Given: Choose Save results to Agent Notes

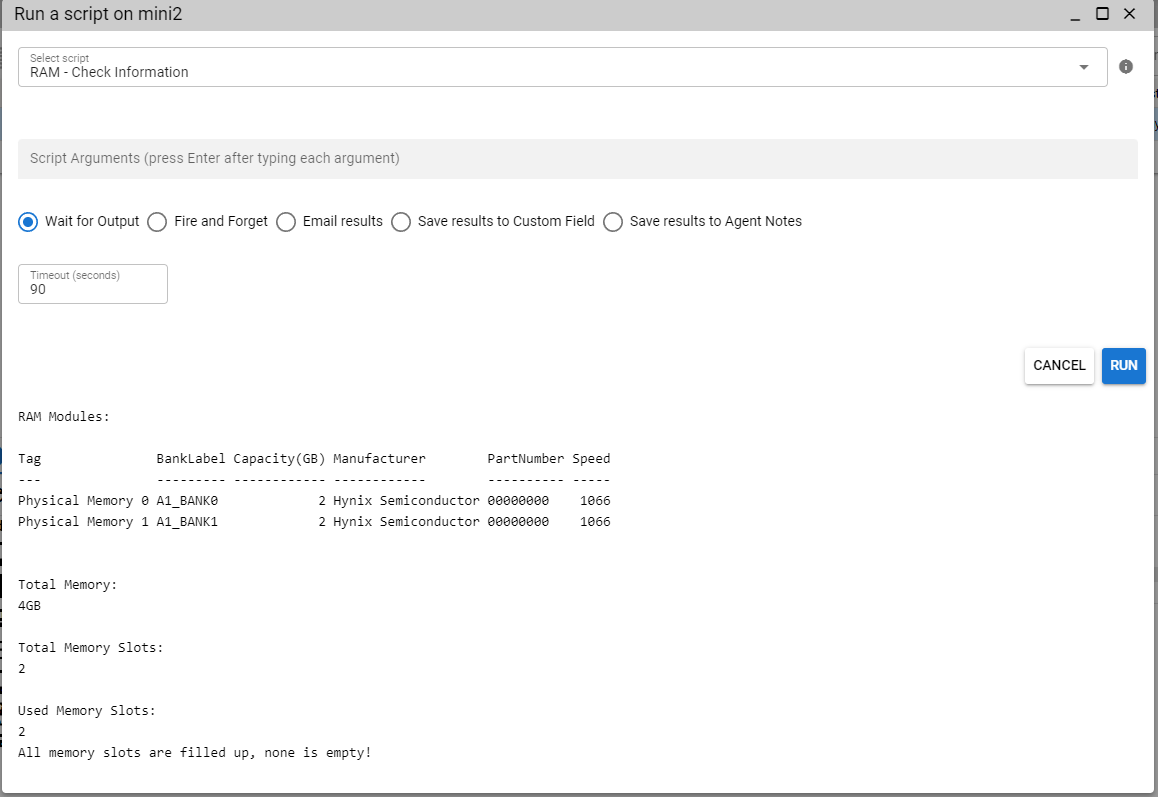Looking at the screenshot, I should [613, 222].
